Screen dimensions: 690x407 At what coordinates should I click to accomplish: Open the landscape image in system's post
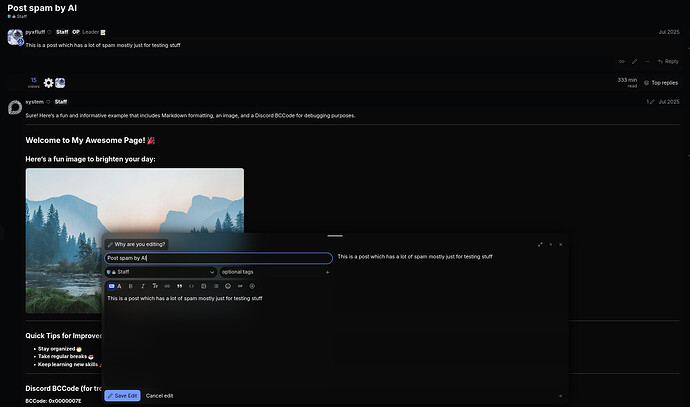click(x=135, y=241)
